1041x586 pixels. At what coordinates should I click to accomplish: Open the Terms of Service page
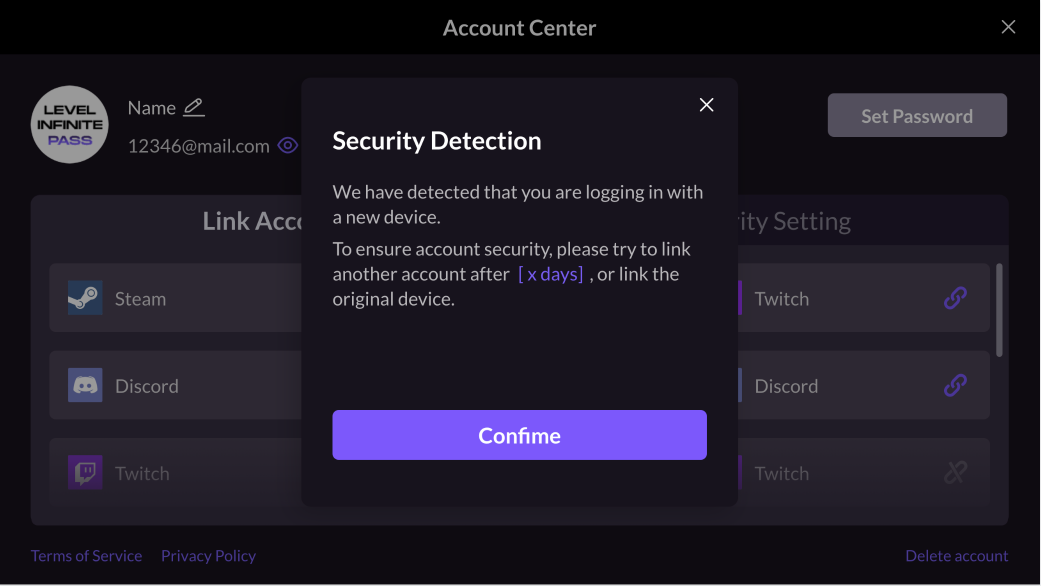86,555
